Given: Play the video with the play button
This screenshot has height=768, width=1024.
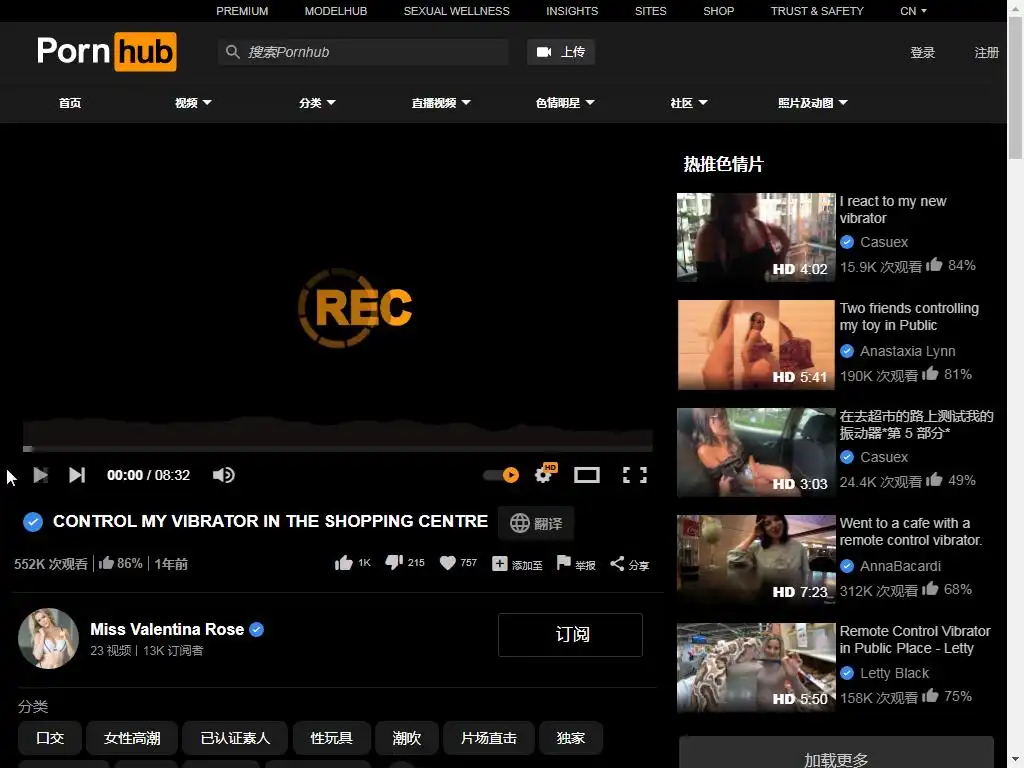Looking at the screenshot, I should click(40, 475).
